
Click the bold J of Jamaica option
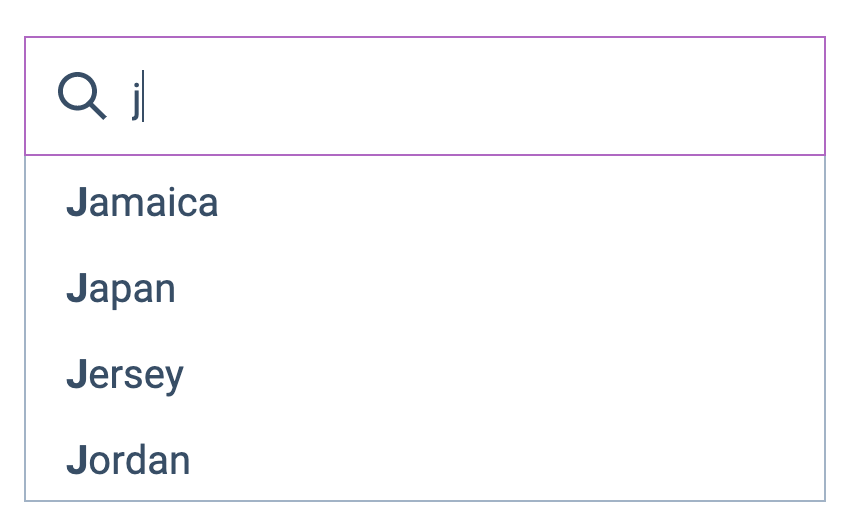[x=77, y=203]
